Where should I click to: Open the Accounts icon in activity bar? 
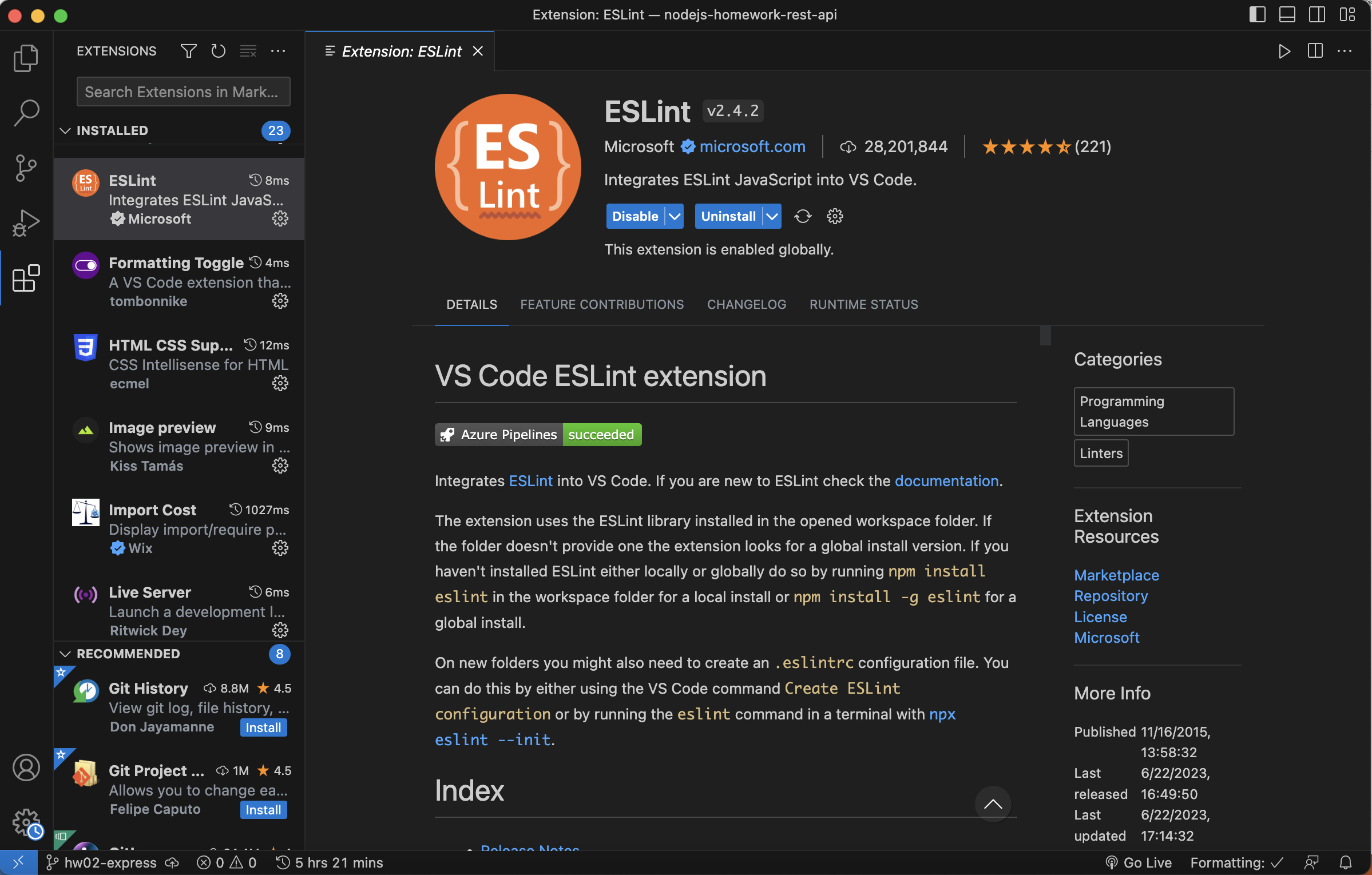(x=26, y=767)
